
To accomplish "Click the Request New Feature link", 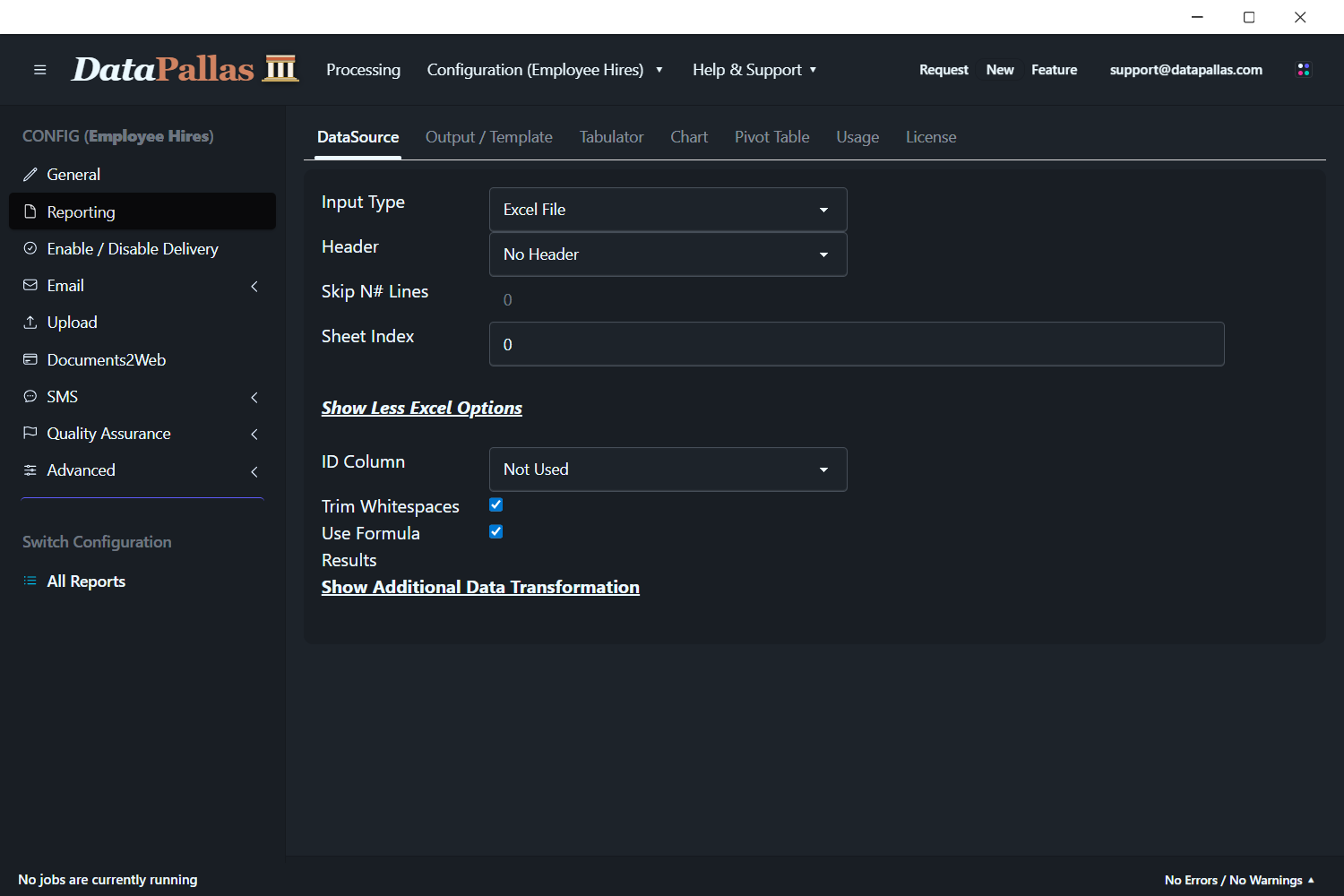I will pyautogui.click(x=998, y=70).
